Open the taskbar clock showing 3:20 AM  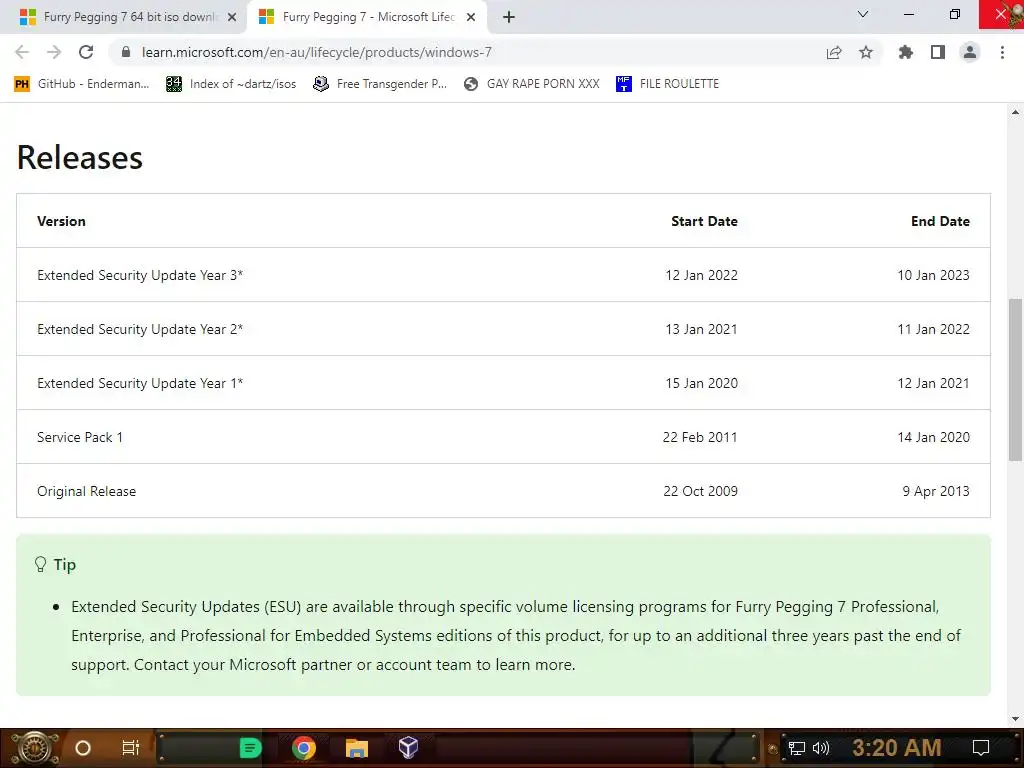point(896,748)
